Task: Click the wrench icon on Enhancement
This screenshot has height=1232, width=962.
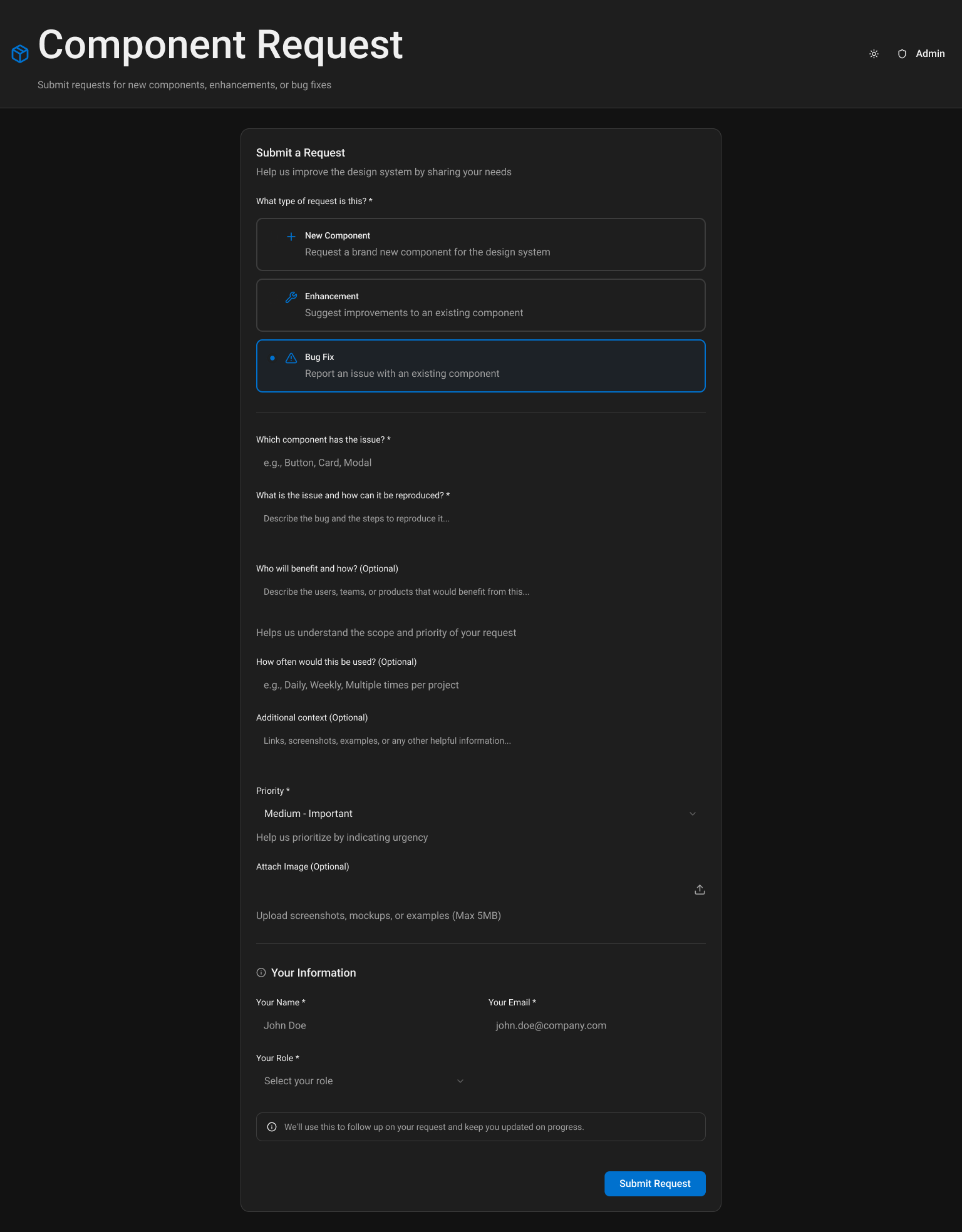Action: click(x=291, y=297)
